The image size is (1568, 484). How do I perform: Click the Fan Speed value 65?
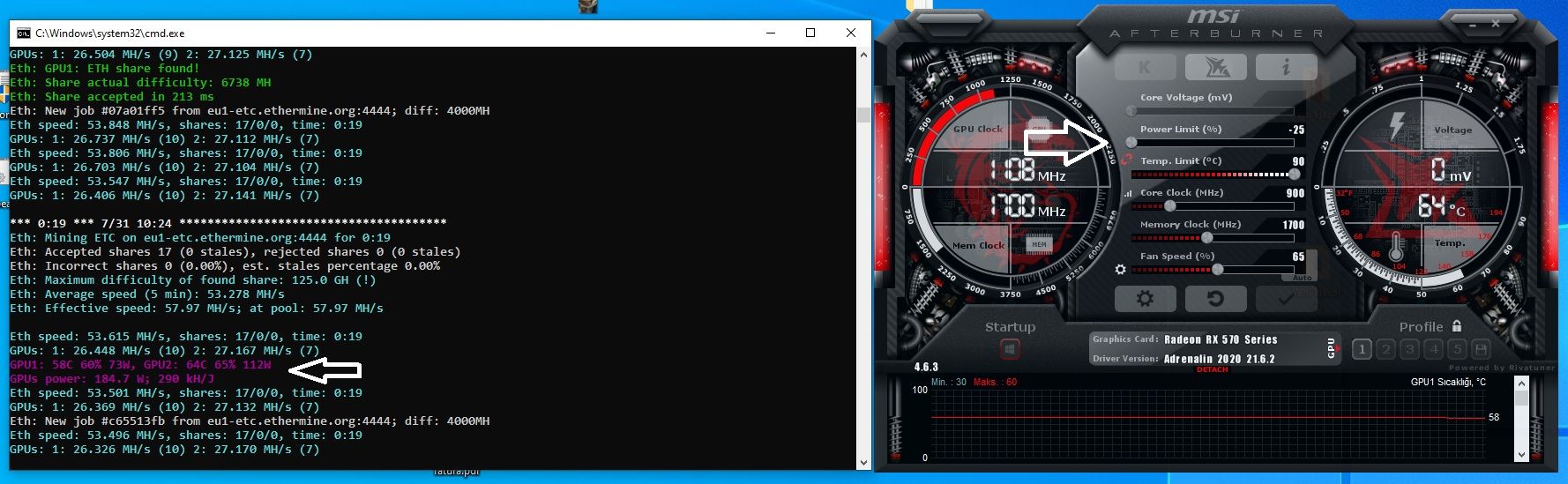pos(1298,257)
